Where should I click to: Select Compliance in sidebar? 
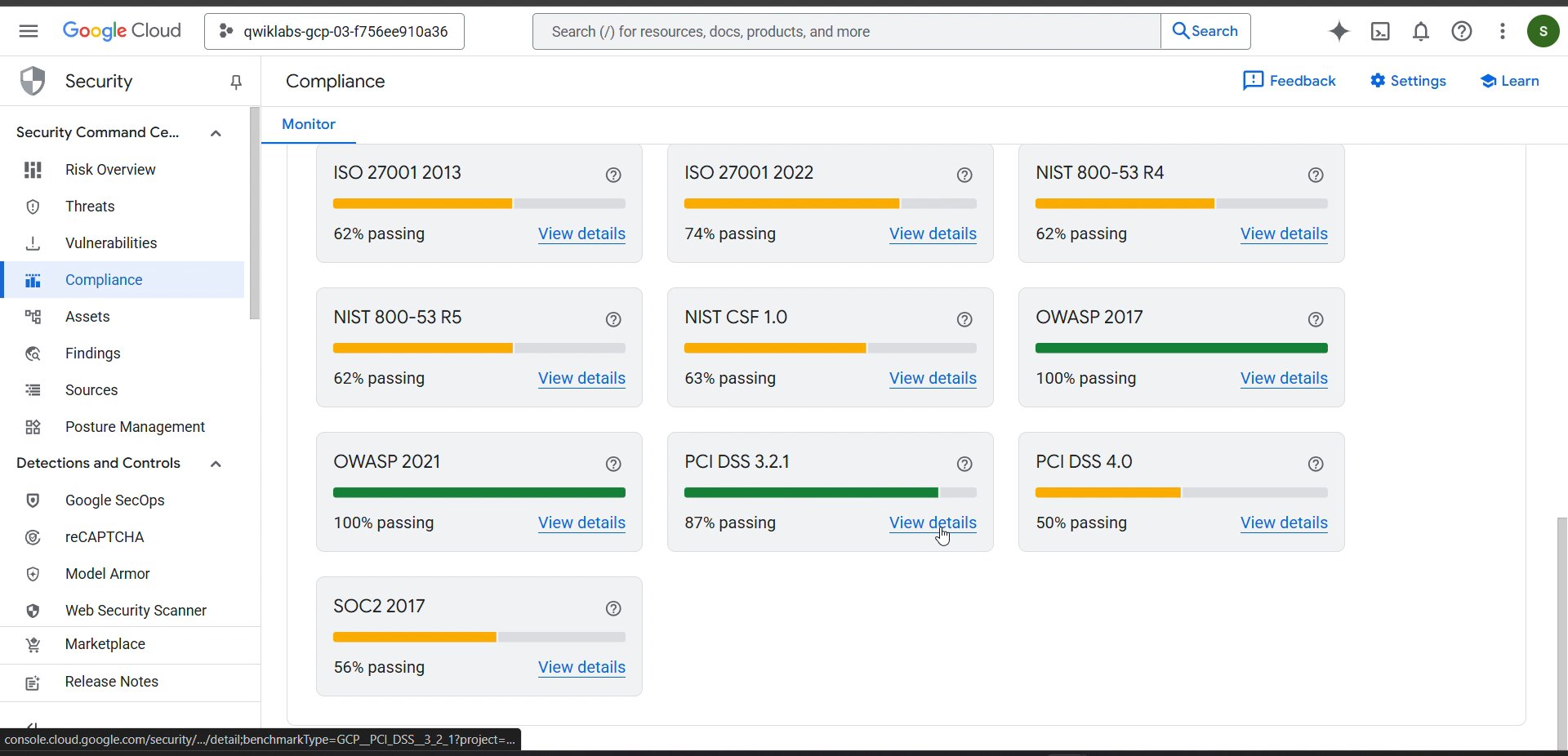click(x=122, y=279)
